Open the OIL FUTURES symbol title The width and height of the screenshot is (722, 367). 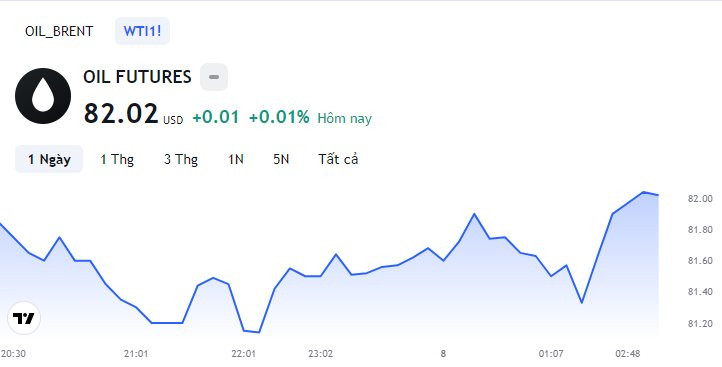[x=137, y=76]
